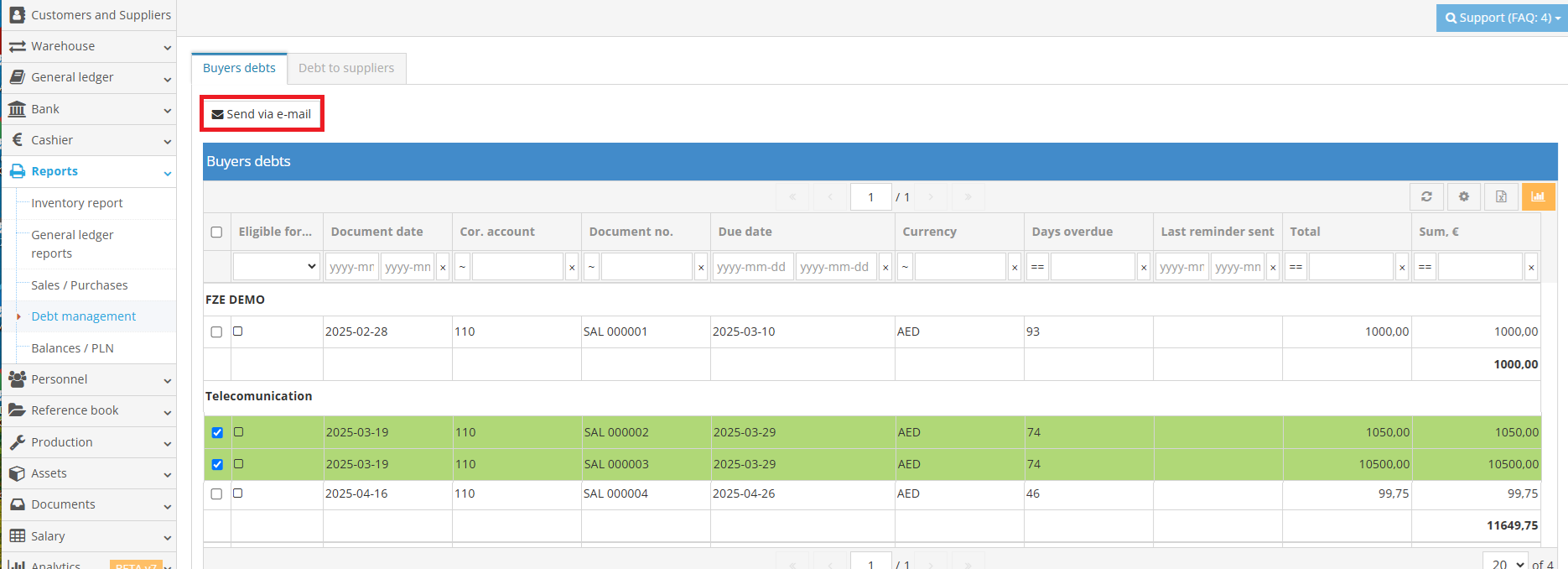This screenshot has width=1568, height=569.
Task: Expand the Warehouse sidebar menu
Action: click(88, 46)
